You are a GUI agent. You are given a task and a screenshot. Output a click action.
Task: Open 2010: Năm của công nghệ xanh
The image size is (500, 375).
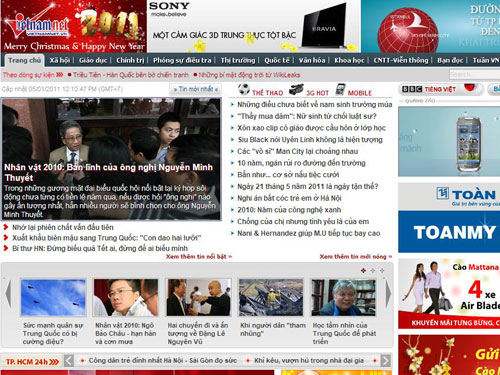tap(289, 210)
